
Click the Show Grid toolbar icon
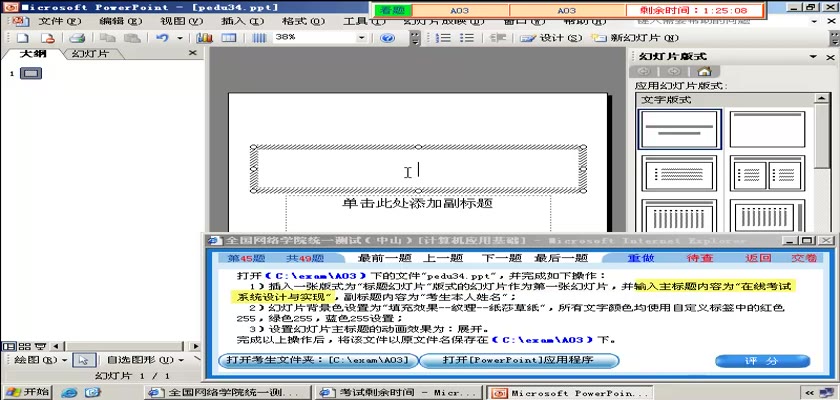click(x=259, y=38)
